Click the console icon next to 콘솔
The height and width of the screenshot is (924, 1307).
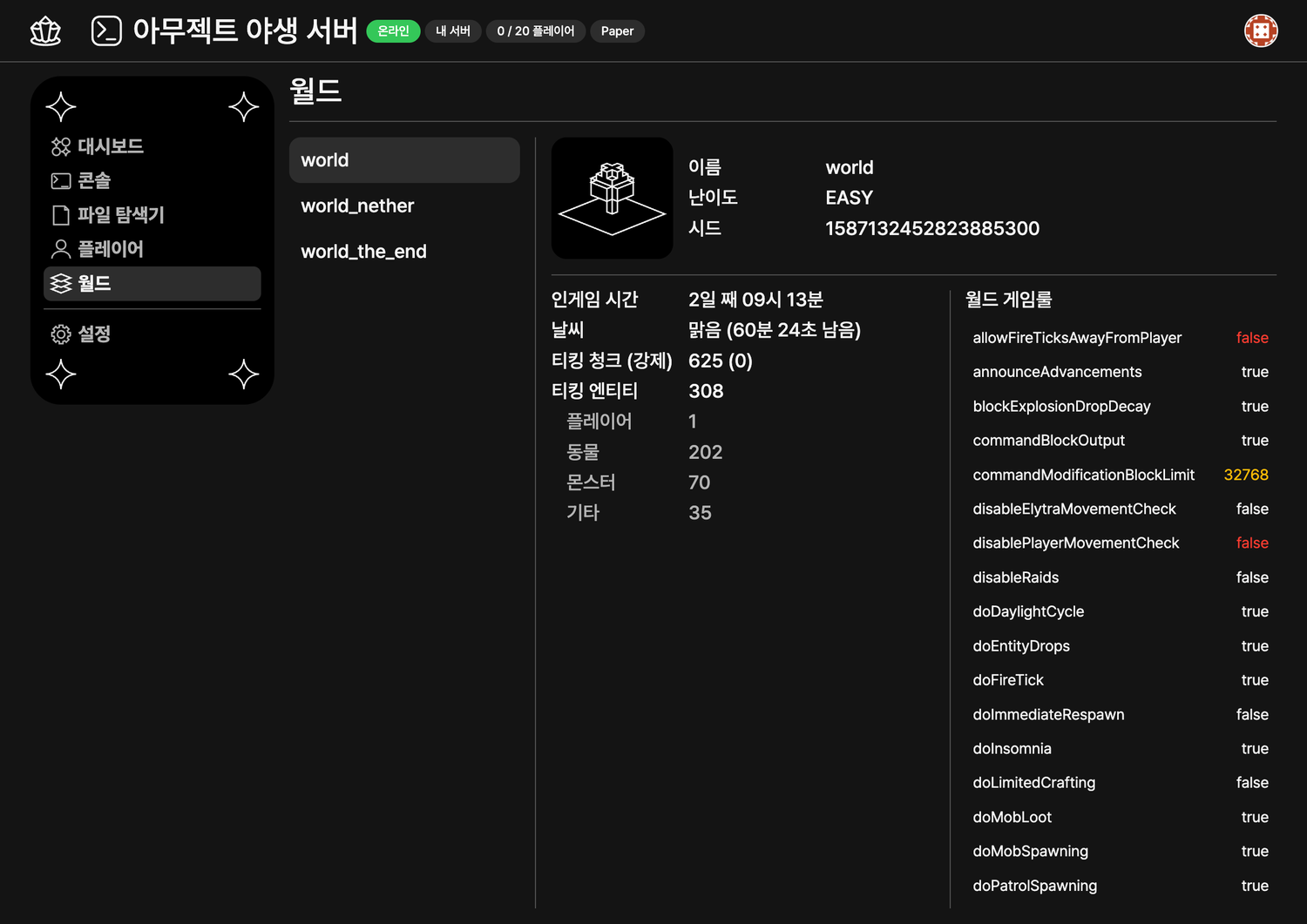click(x=61, y=181)
